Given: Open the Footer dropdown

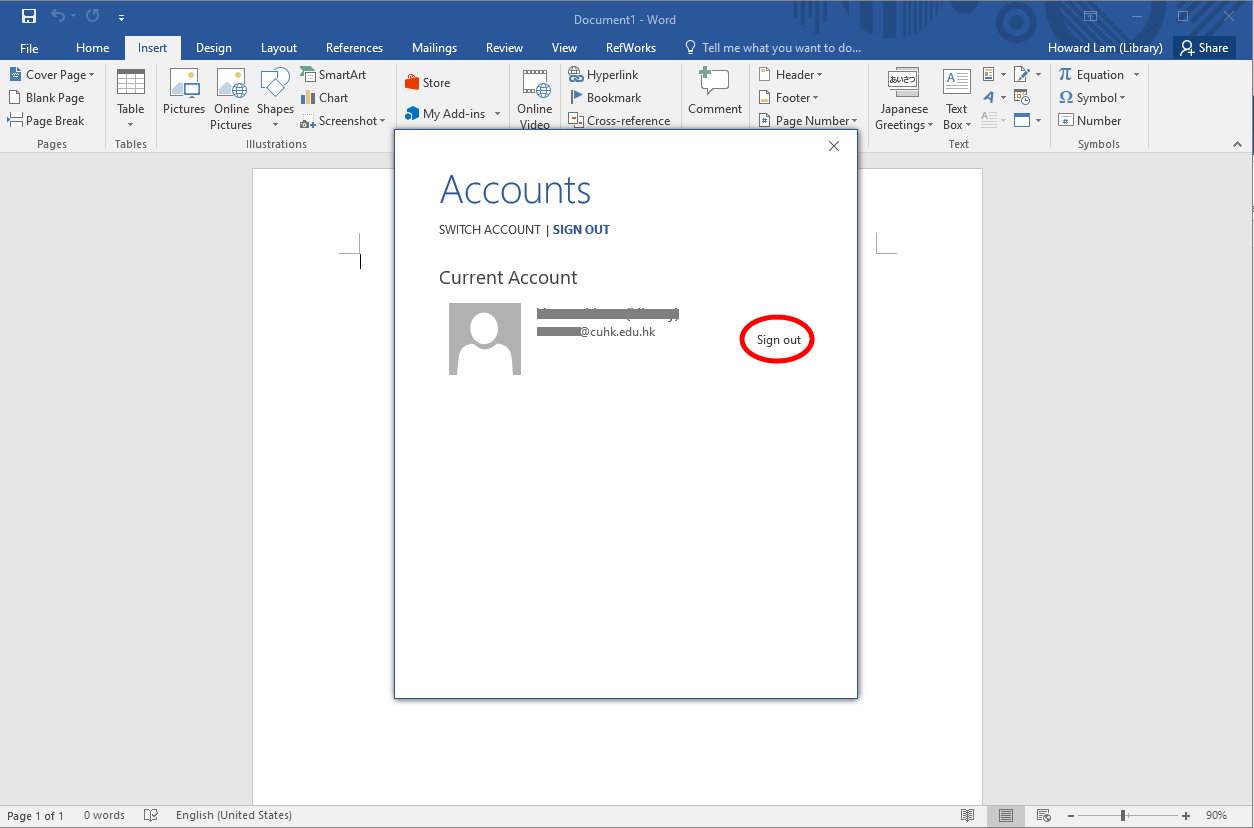Looking at the screenshot, I should [788, 98].
